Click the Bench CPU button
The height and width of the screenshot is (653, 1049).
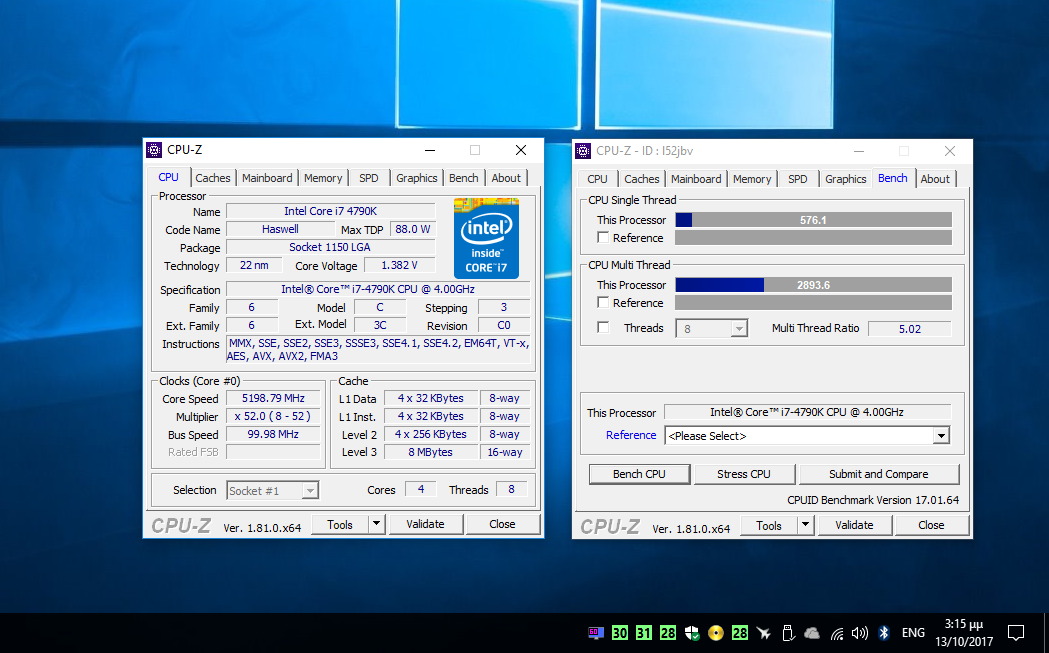pyautogui.click(x=639, y=474)
